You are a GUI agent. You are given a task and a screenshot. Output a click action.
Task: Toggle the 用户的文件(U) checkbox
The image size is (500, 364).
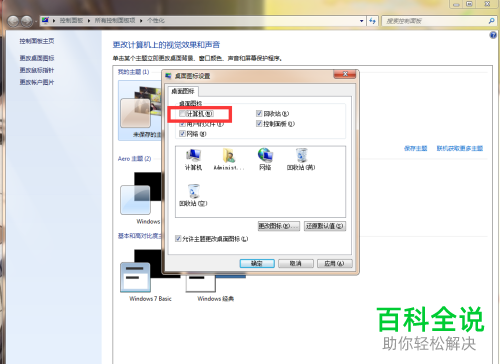pyautogui.click(x=182, y=124)
